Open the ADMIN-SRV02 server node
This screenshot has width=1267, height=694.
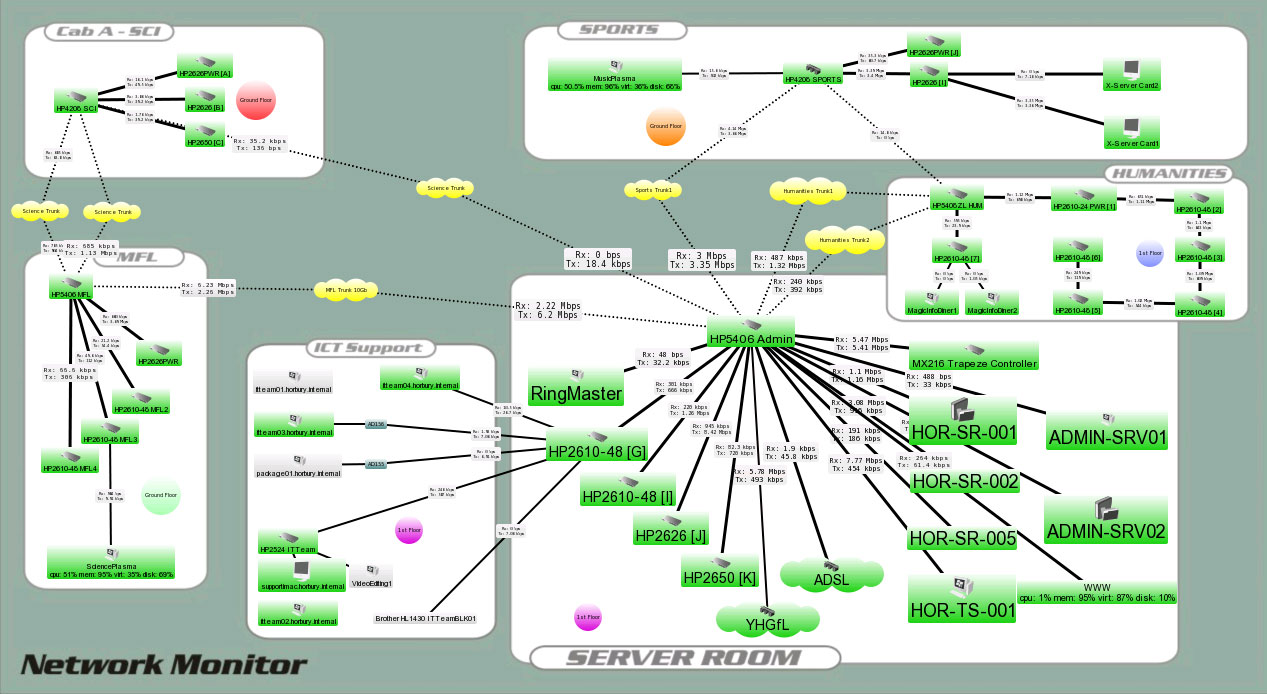tap(1106, 519)
